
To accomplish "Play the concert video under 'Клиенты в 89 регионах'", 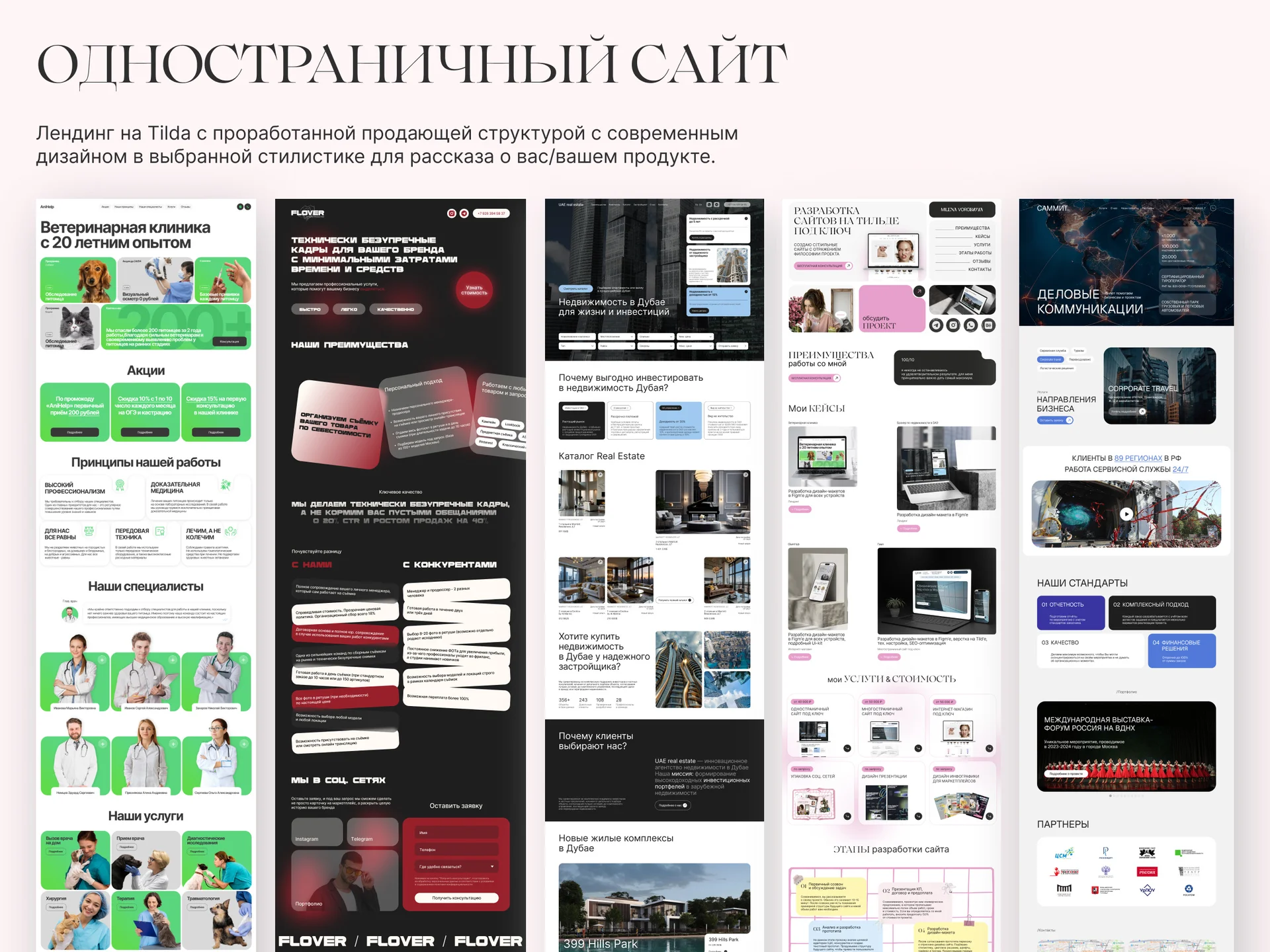I will point(1126,514).
